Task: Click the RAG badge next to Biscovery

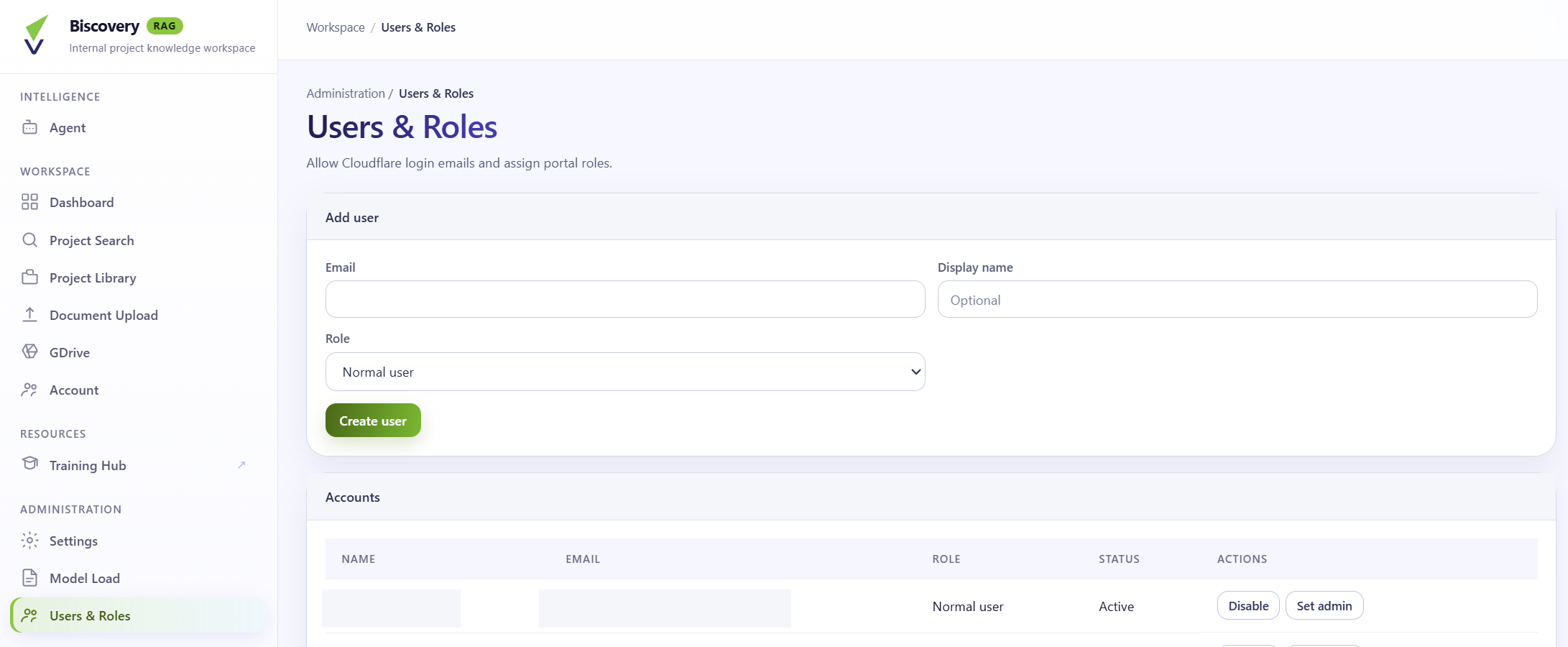Action: (x=165, y=26)
